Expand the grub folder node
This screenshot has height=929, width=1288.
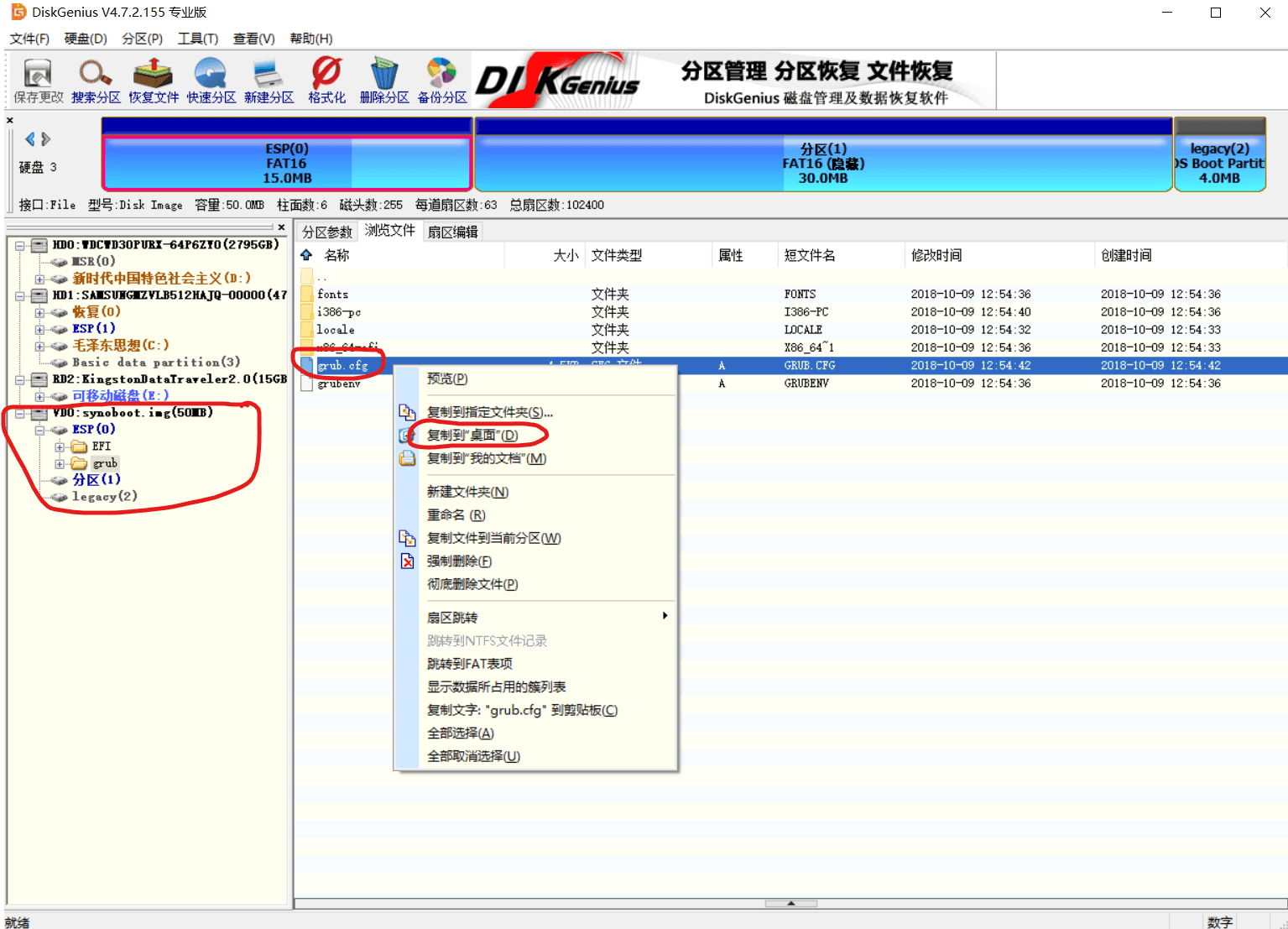point(60,463)
